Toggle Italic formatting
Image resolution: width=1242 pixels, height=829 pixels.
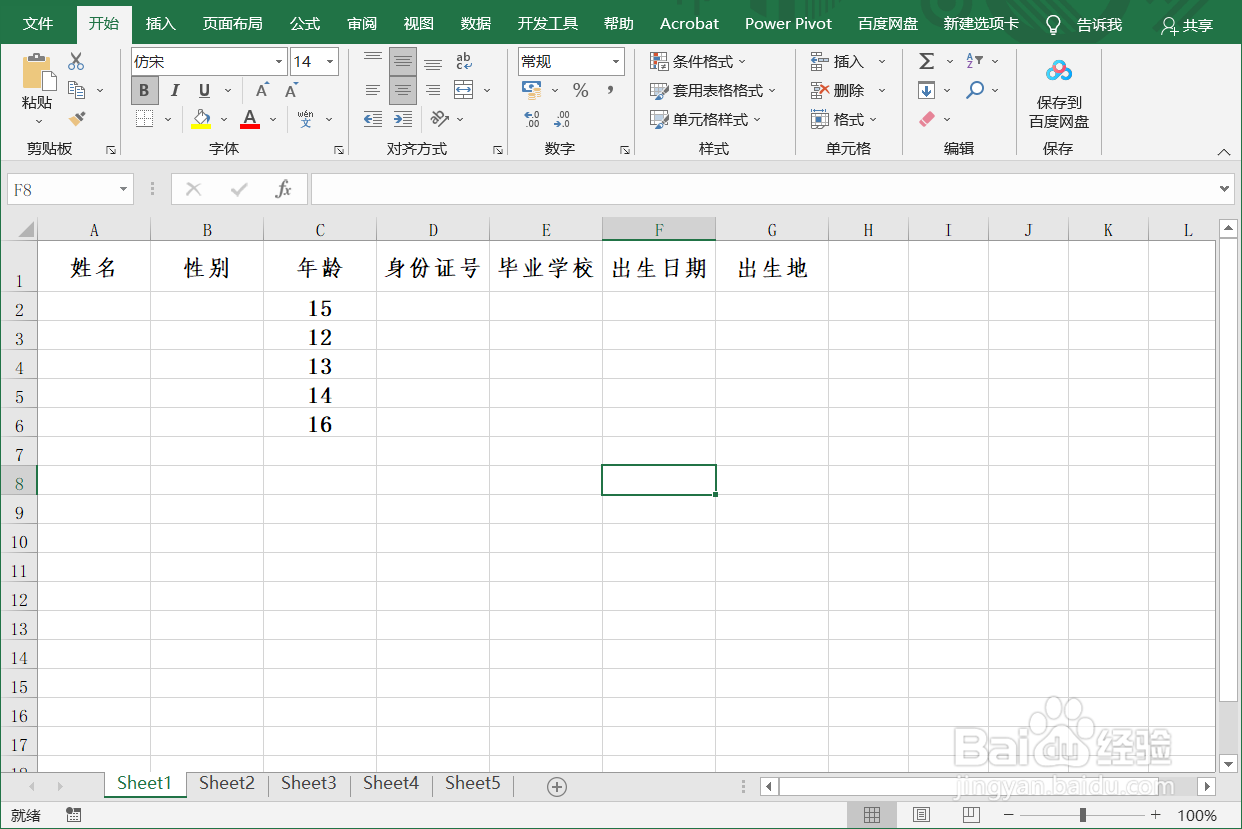[x=174, y=90]
